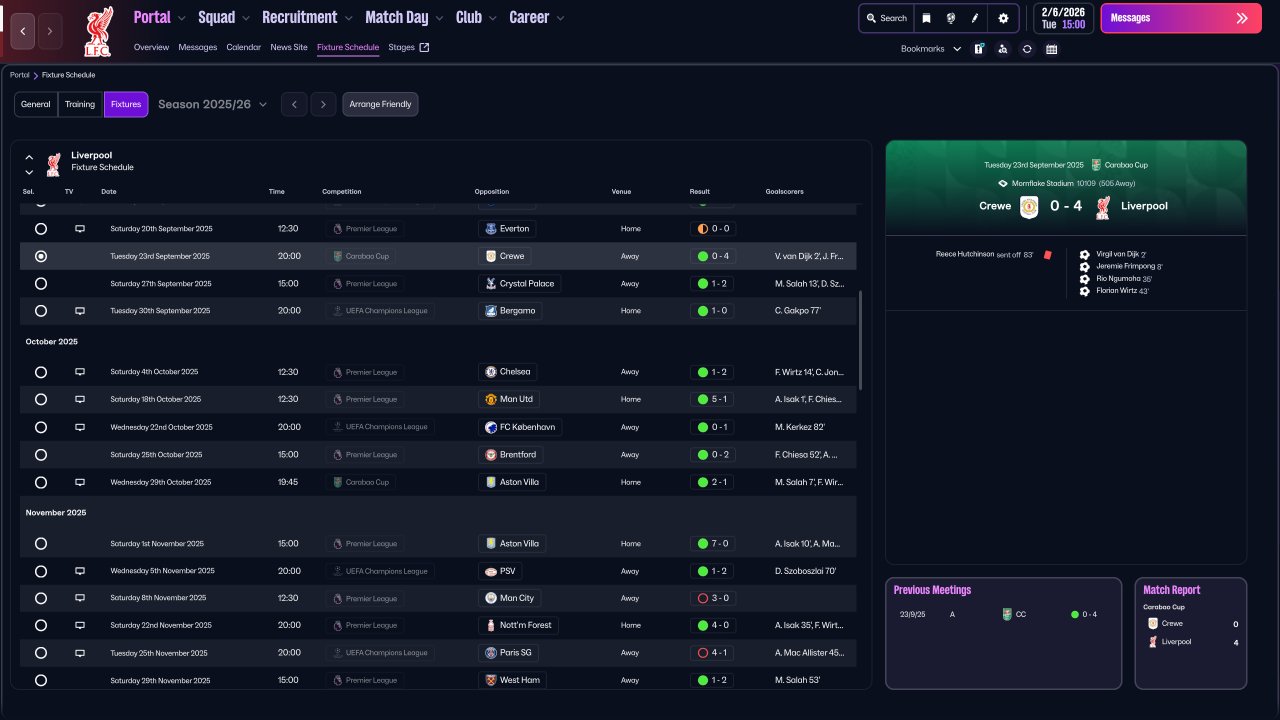Click the Liverpool club crest in the top bar

coord(98,32)
